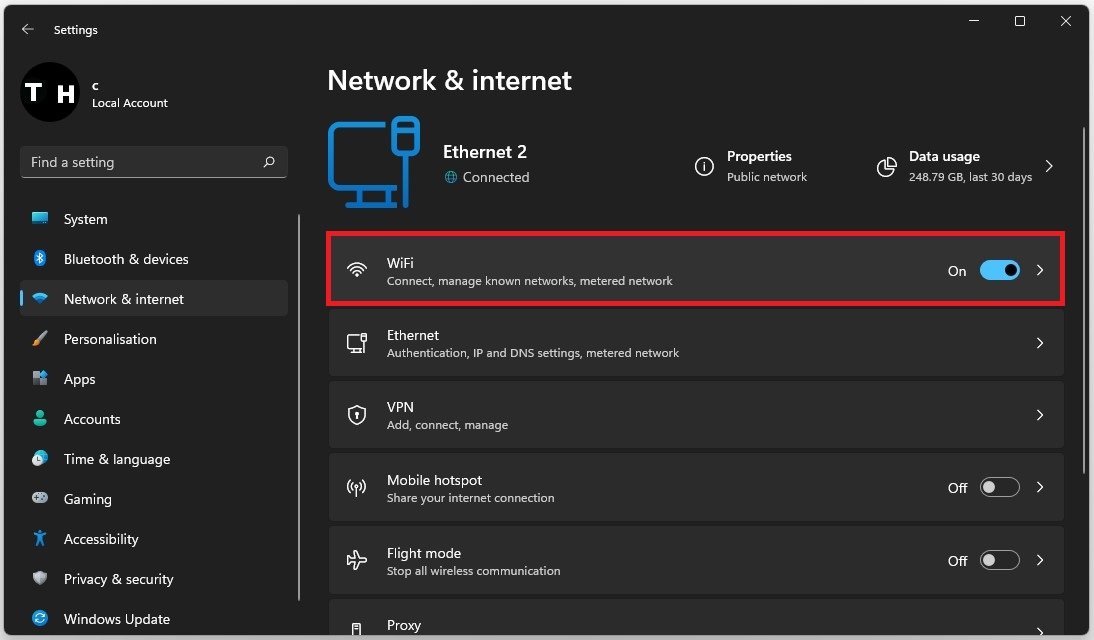Go to the Accounts settings category
Screen dimensions: 1094x640
[92, 419]
